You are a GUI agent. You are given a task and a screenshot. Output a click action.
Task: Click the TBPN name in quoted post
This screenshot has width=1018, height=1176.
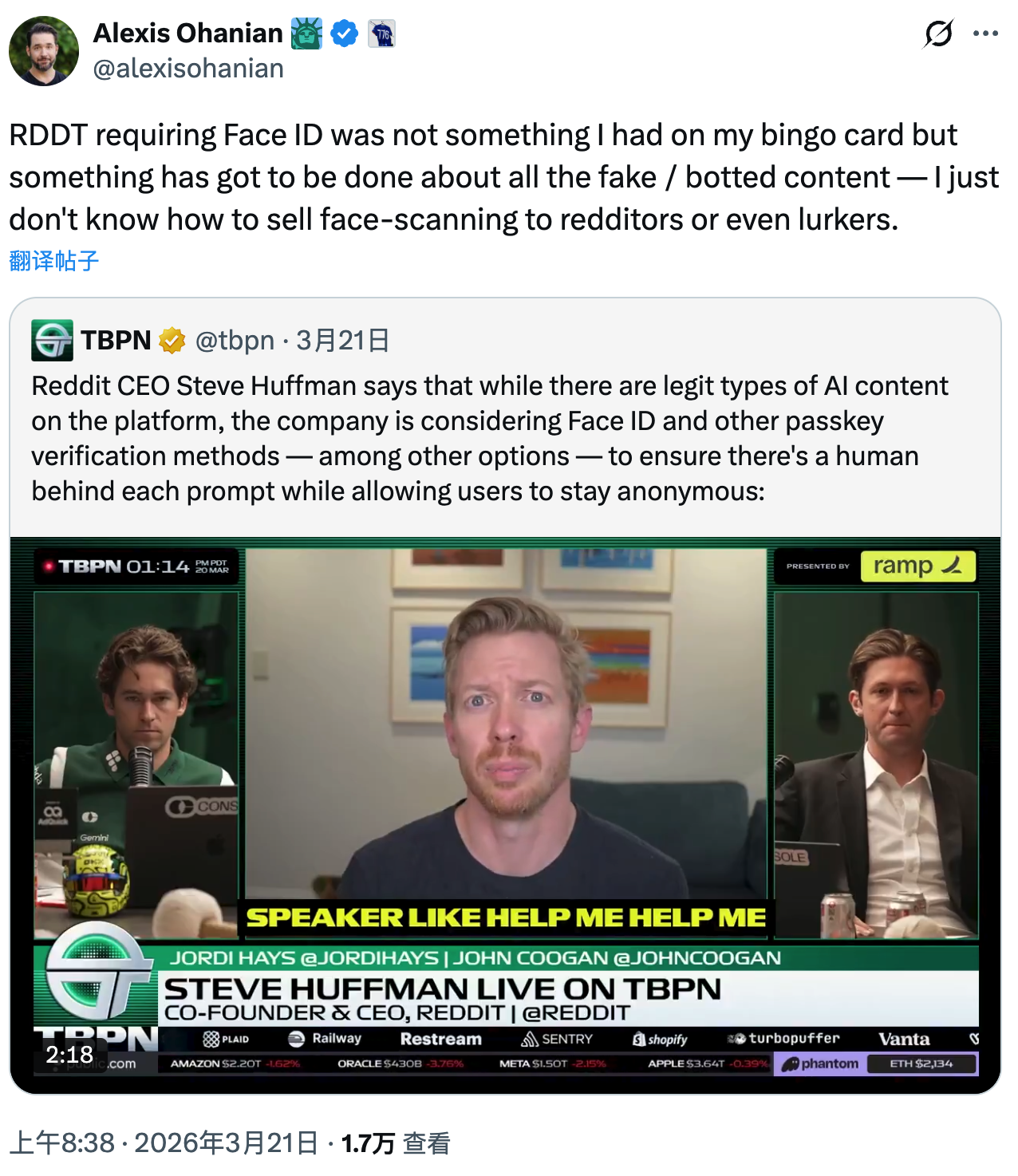click(116, 341)
